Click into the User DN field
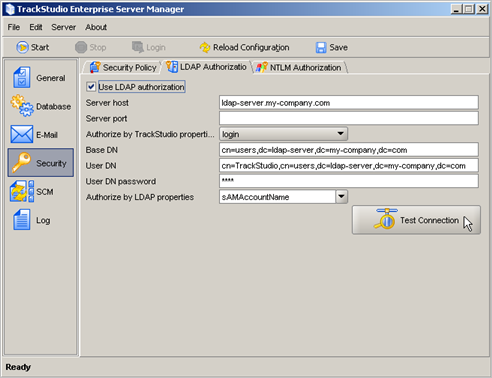492x378 pixels. [x=349, y=165]
